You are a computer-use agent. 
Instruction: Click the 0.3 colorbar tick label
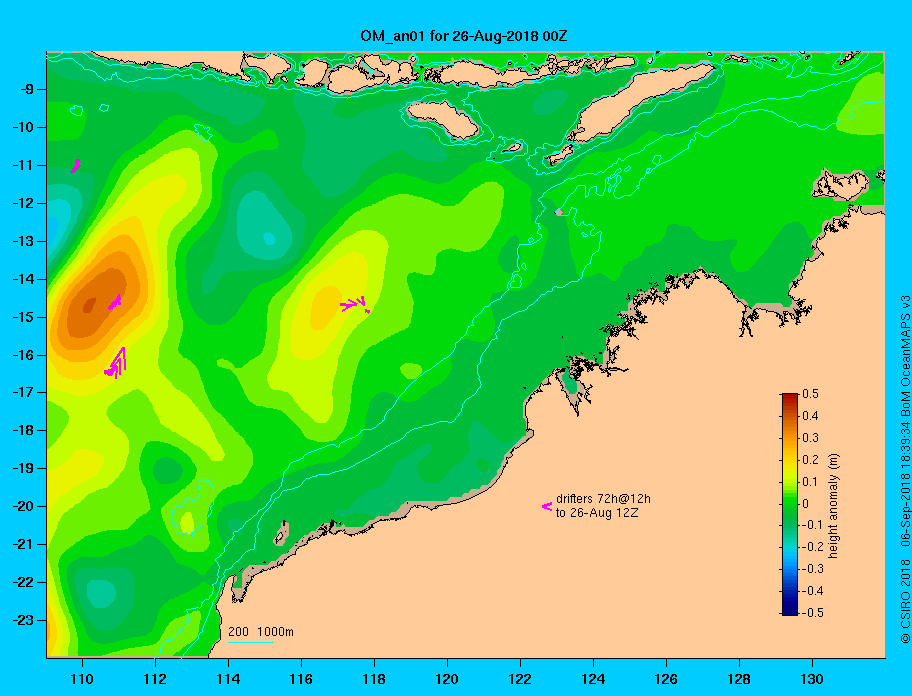pyautogui.click(x=810, y=438)
